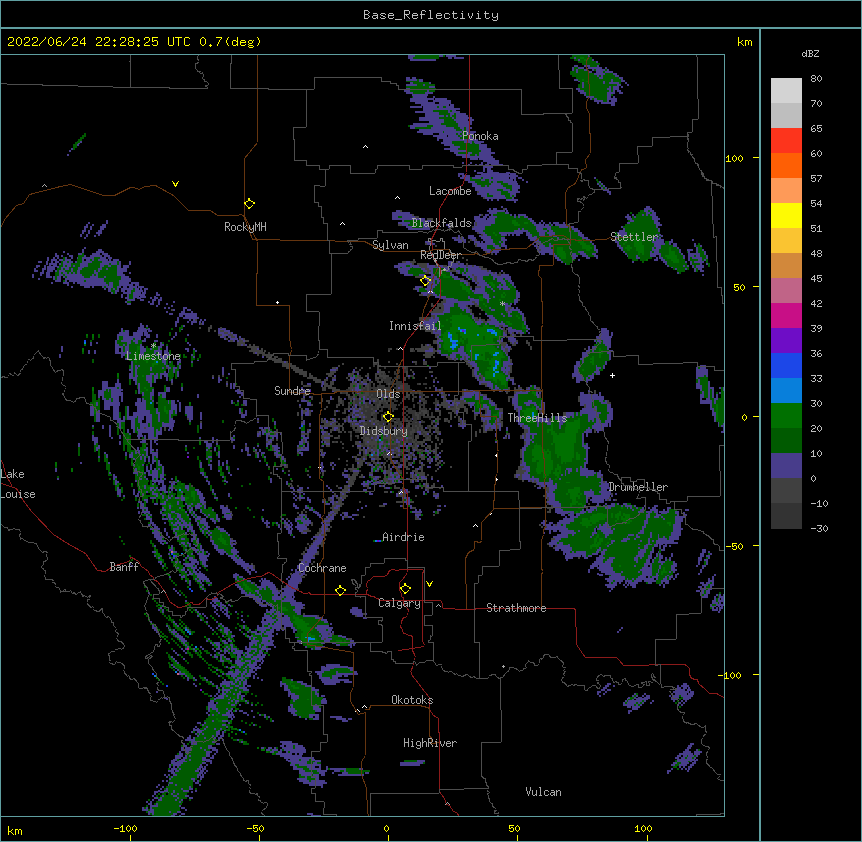
Task: Click the Airdrie label
Action: (404, 537)
